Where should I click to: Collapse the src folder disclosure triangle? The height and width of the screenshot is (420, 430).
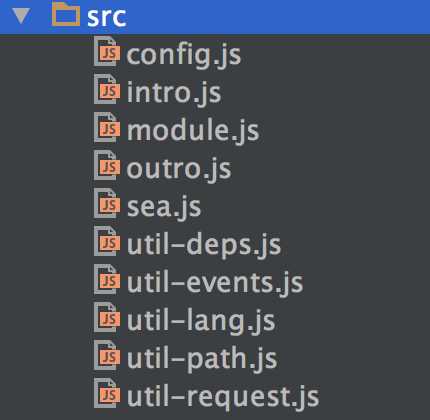pyautogui.click(x=21, y=16)
